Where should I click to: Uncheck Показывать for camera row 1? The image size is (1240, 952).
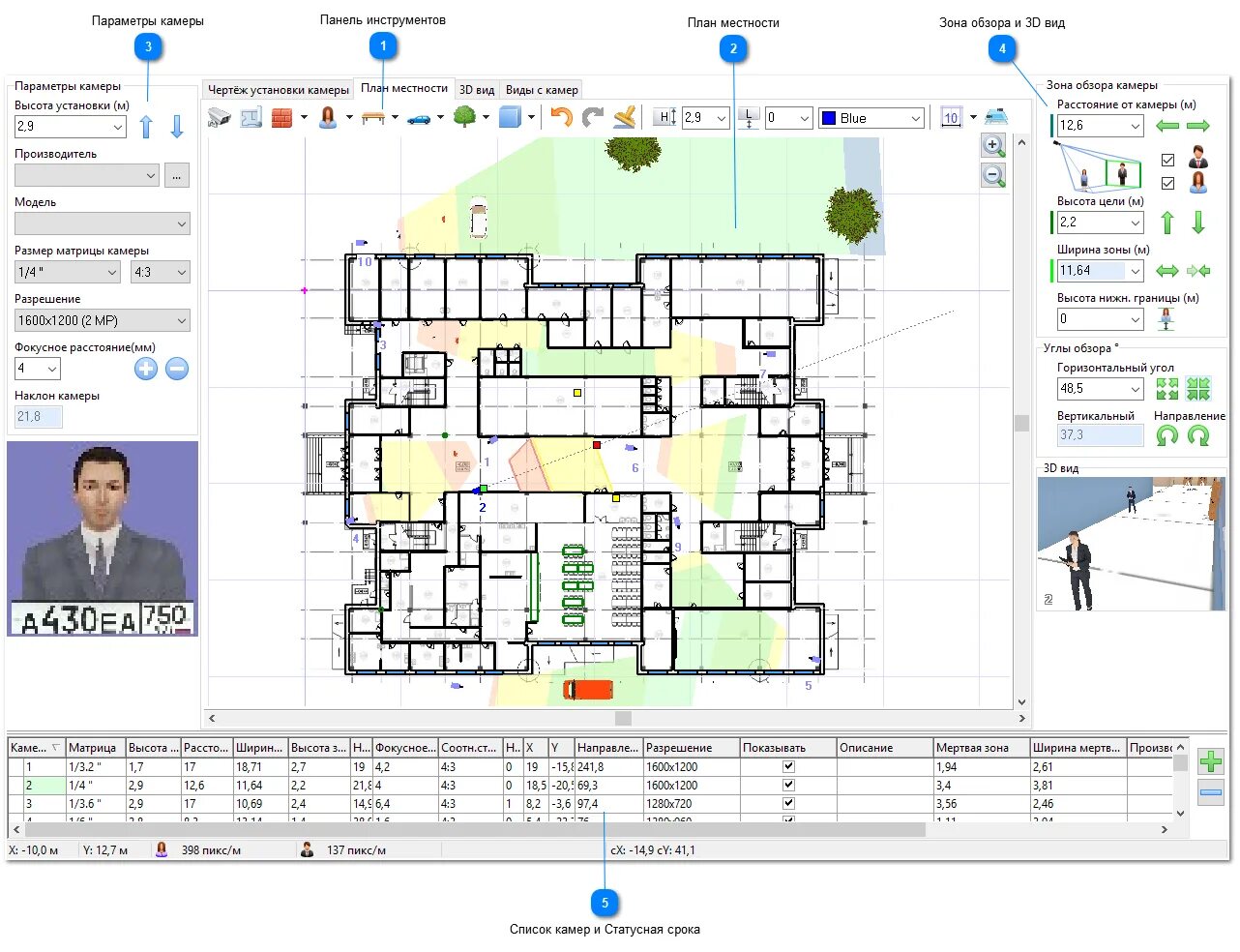point(788,766)
